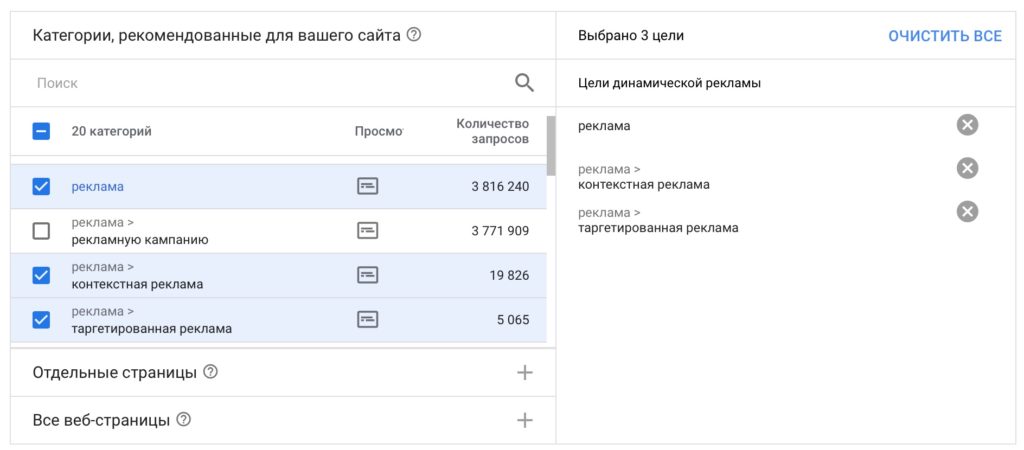Toggle the '20 категорий' select-all checkbox
This screenshot has width=1024, height=450.
point(41,131)
